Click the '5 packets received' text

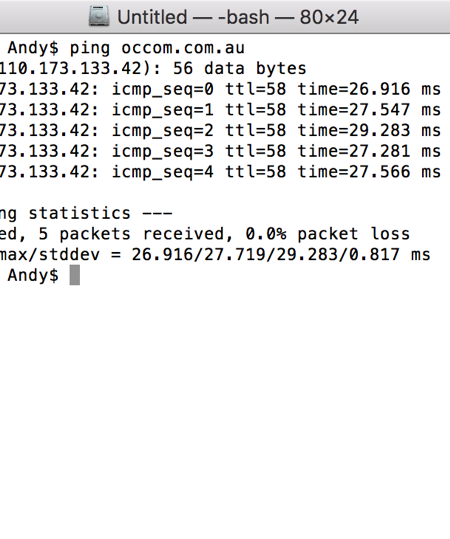tap(131, 234)
